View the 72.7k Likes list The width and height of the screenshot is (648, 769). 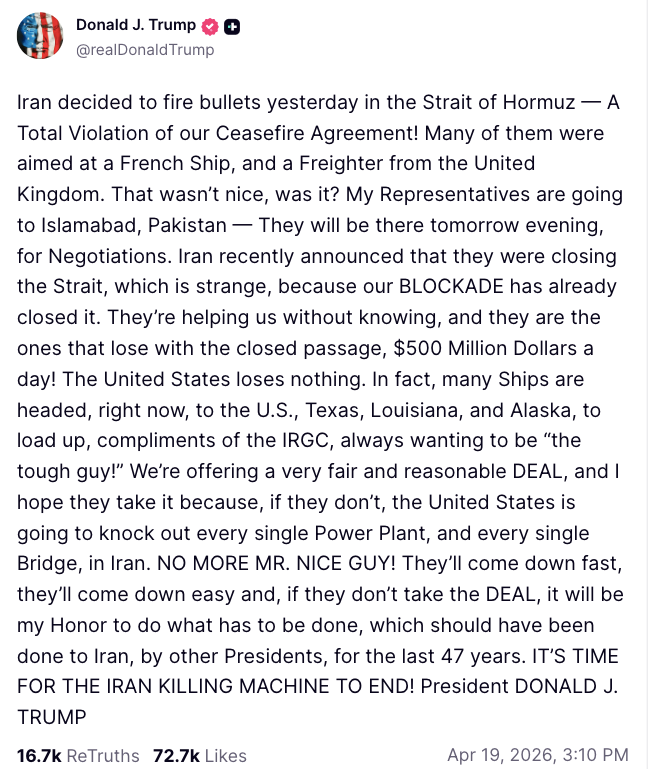199,755
